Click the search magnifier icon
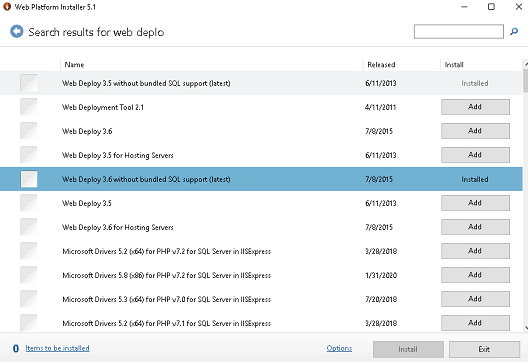This screenshot has height=362, width=528. click(x=514, y=32)
